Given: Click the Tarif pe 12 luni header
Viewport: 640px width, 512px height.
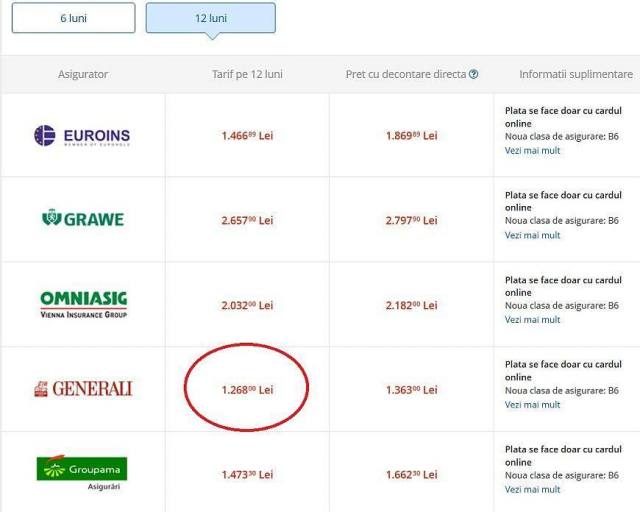Looking at the screenshot, I should (x=247, y=74).
